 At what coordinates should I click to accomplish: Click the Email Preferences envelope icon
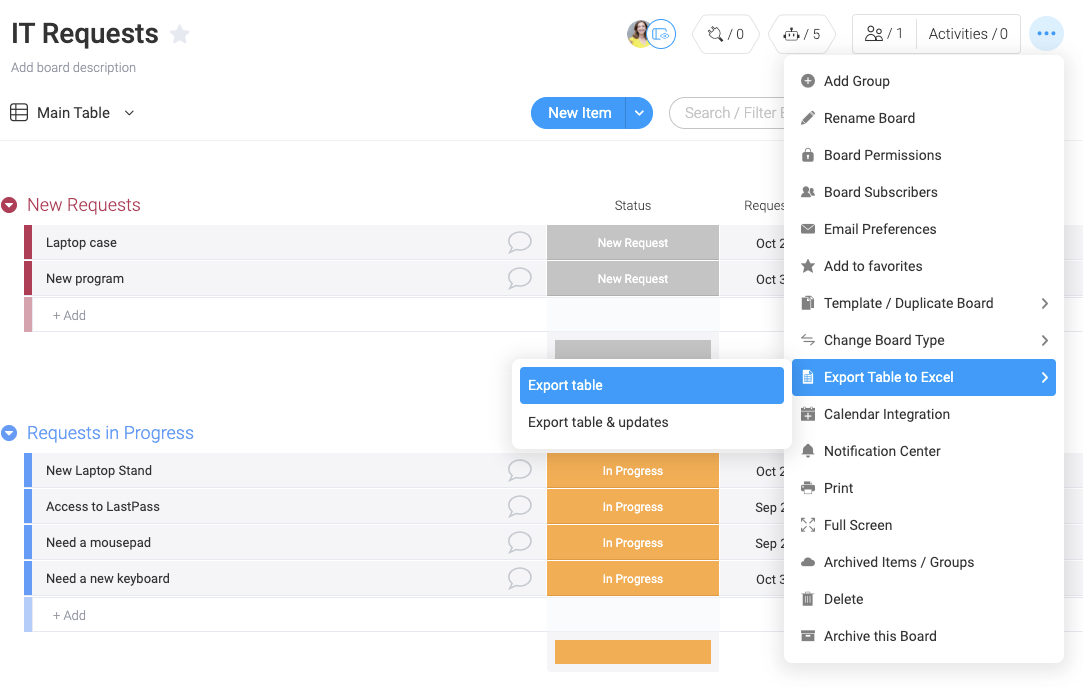[807, 229]
